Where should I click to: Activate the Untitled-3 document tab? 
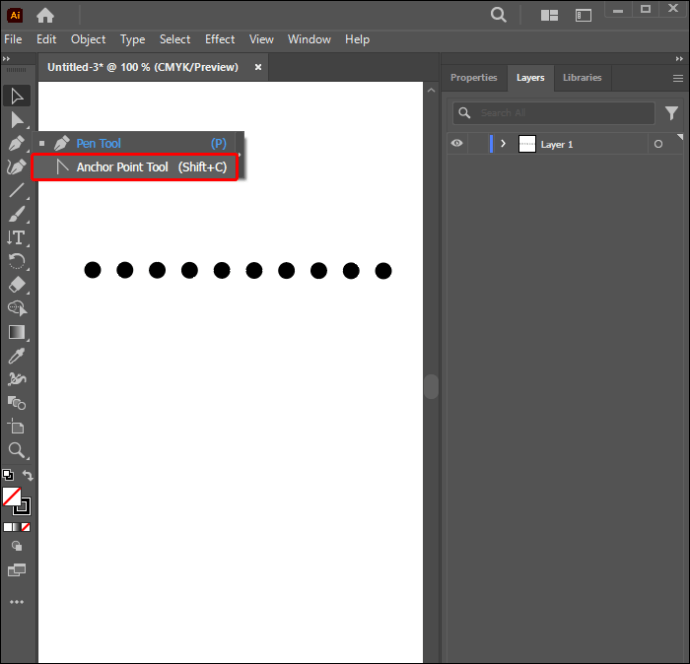143,67
